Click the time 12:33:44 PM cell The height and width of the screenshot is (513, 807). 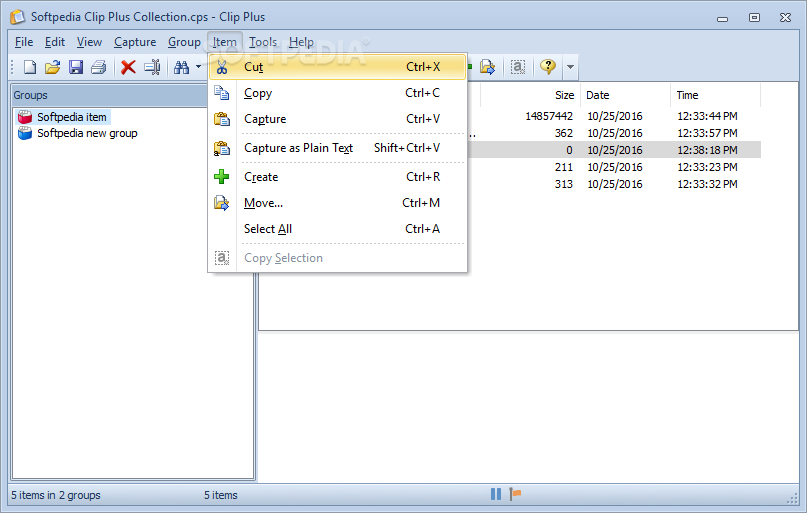point(707,116)
